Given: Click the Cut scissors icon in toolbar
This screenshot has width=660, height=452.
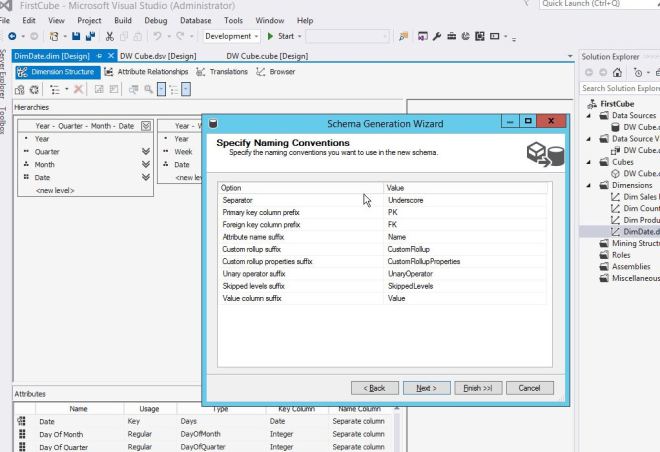Looking at the screenshot, I should pos(108,36).
